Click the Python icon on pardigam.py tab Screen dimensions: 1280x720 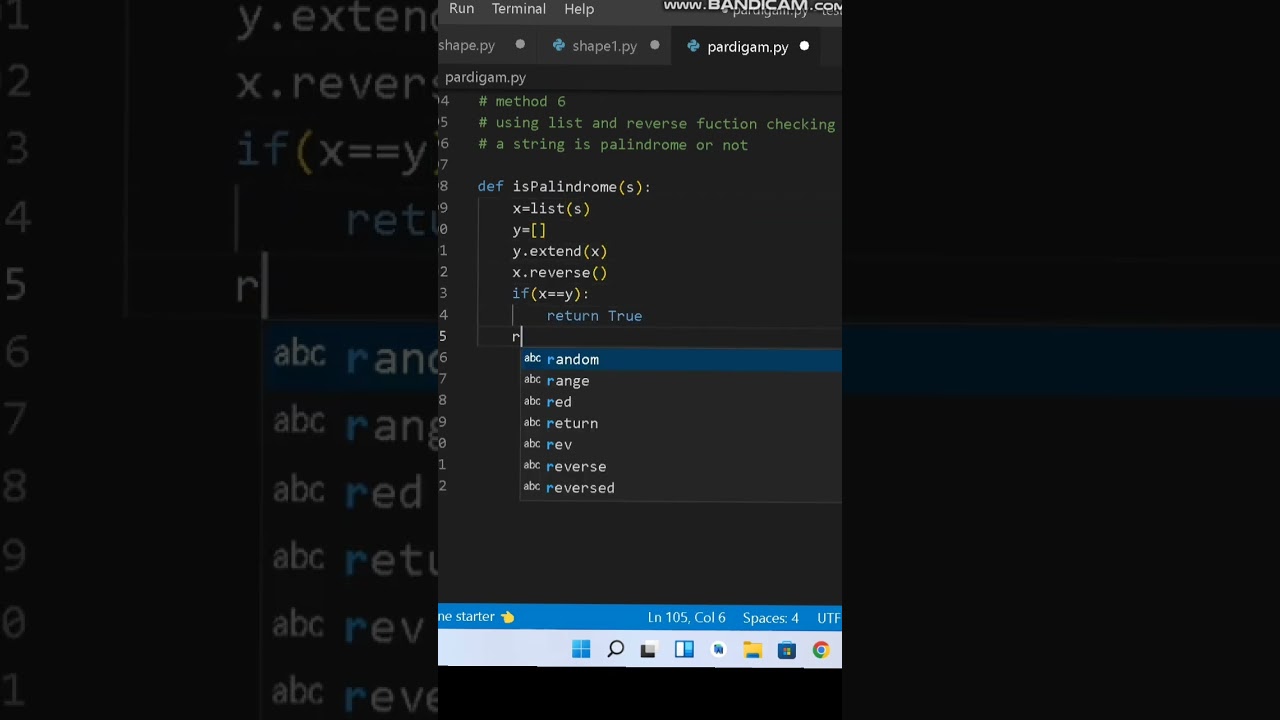tap(693, 46)
